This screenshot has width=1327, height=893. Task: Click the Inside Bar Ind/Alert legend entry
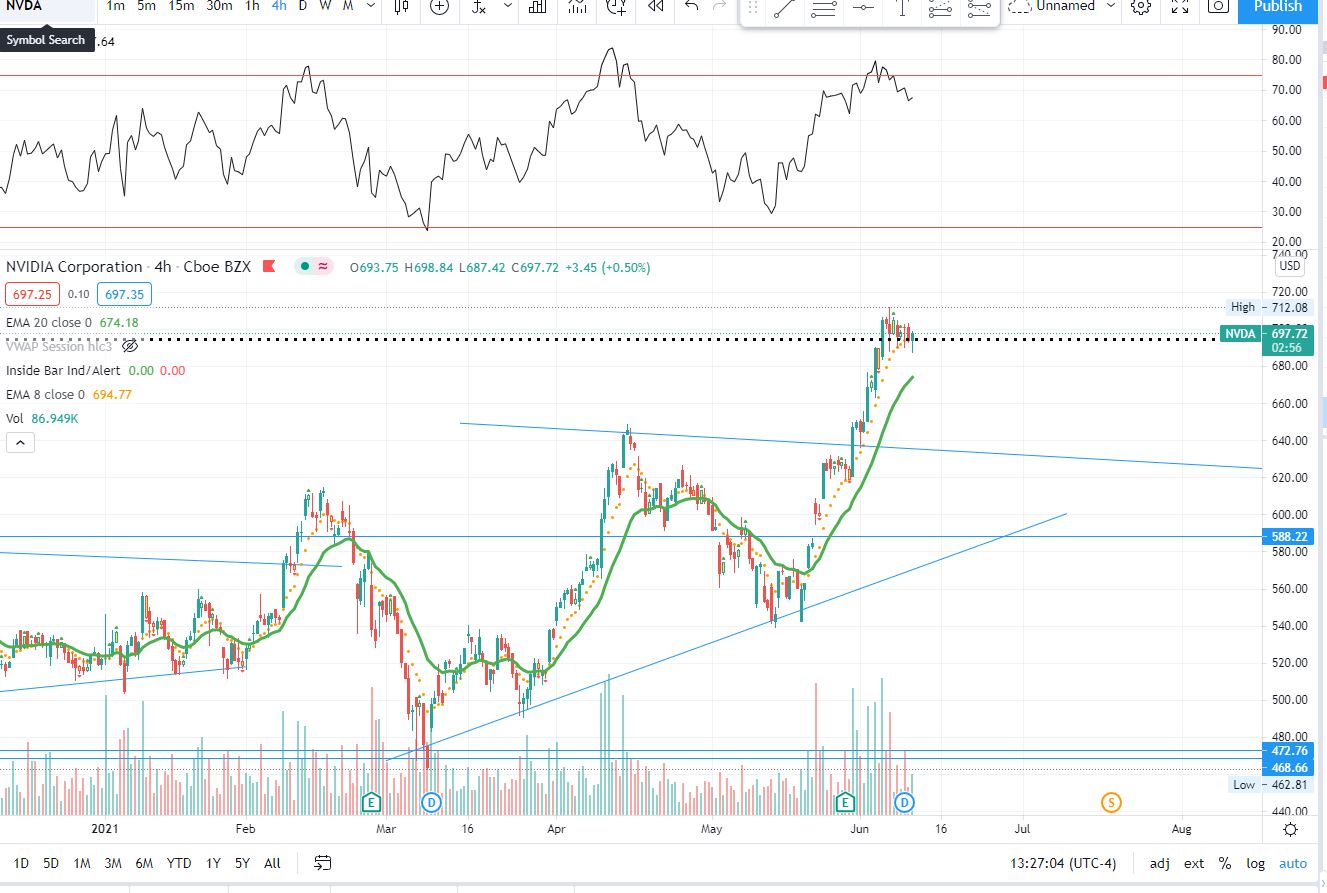click(x=96, y=370)
